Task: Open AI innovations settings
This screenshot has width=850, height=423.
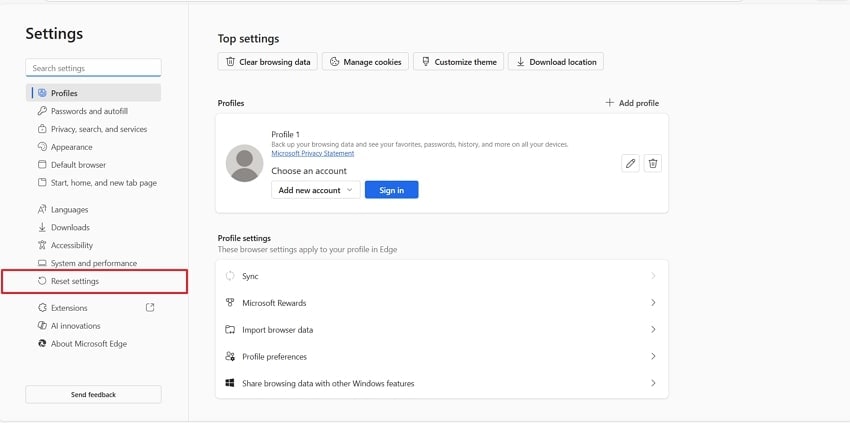Action: pos(93,325)
